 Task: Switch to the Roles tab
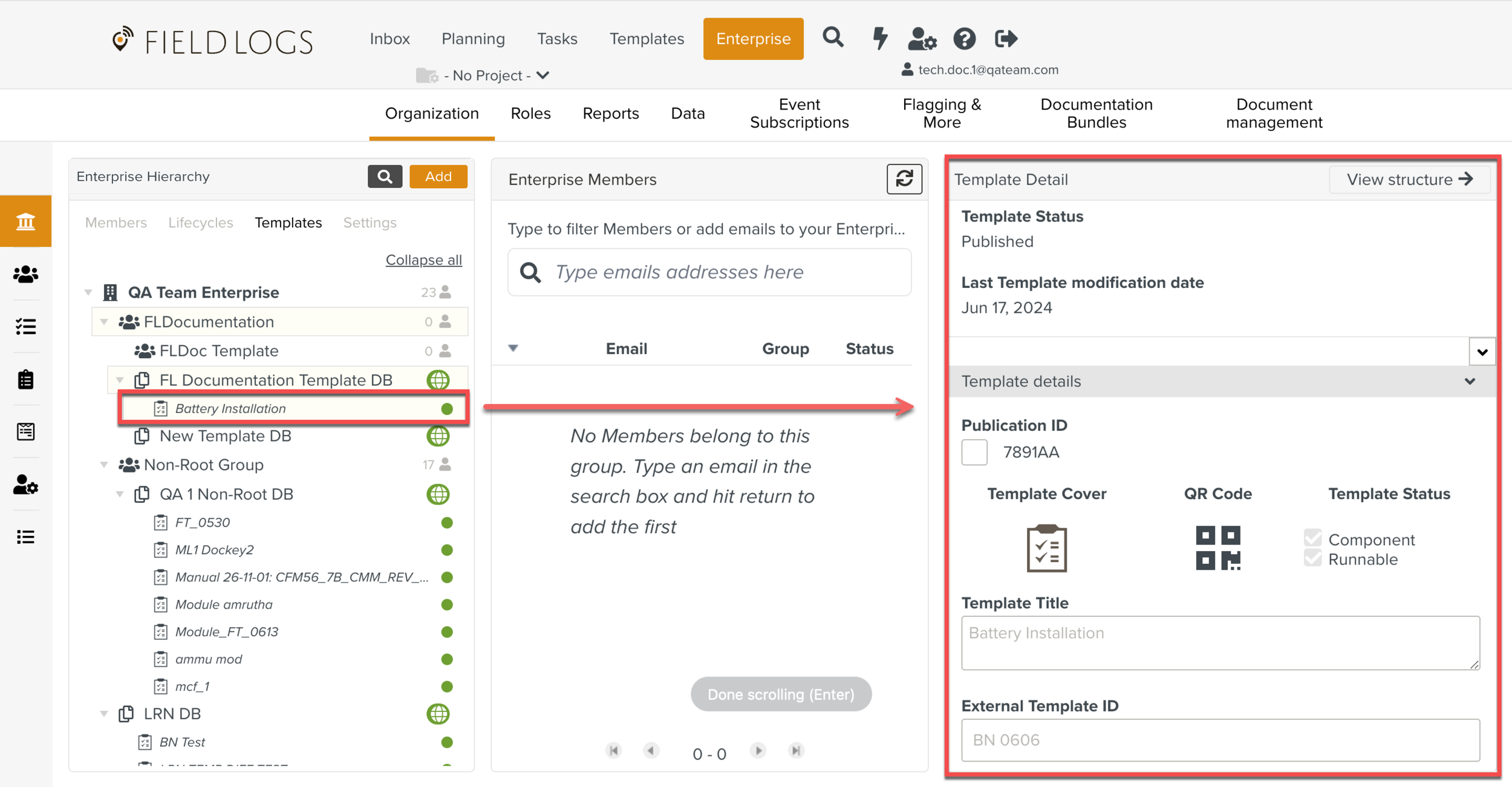click(x=530, y=114)
